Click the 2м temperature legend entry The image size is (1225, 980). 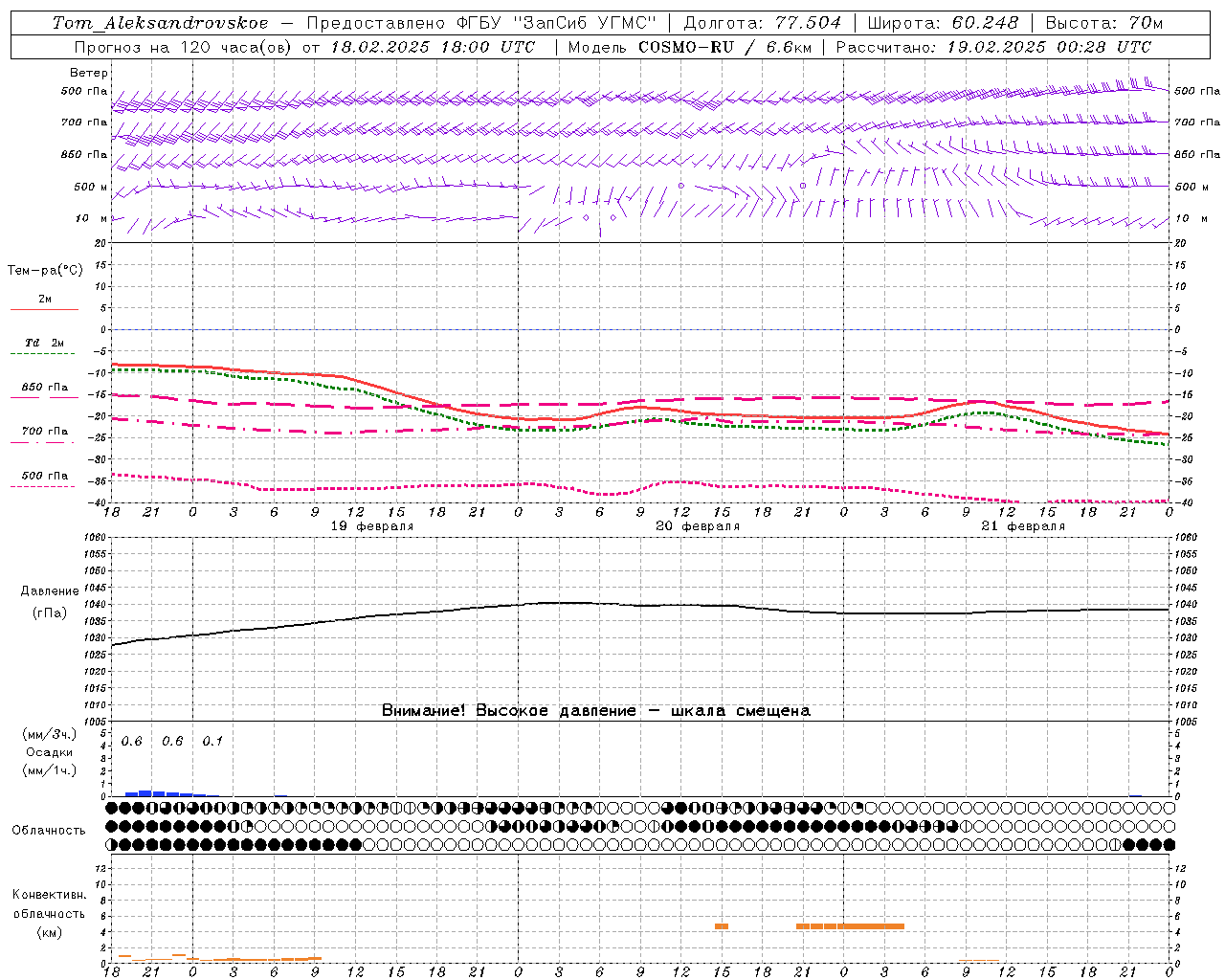(x=45, y=300)
